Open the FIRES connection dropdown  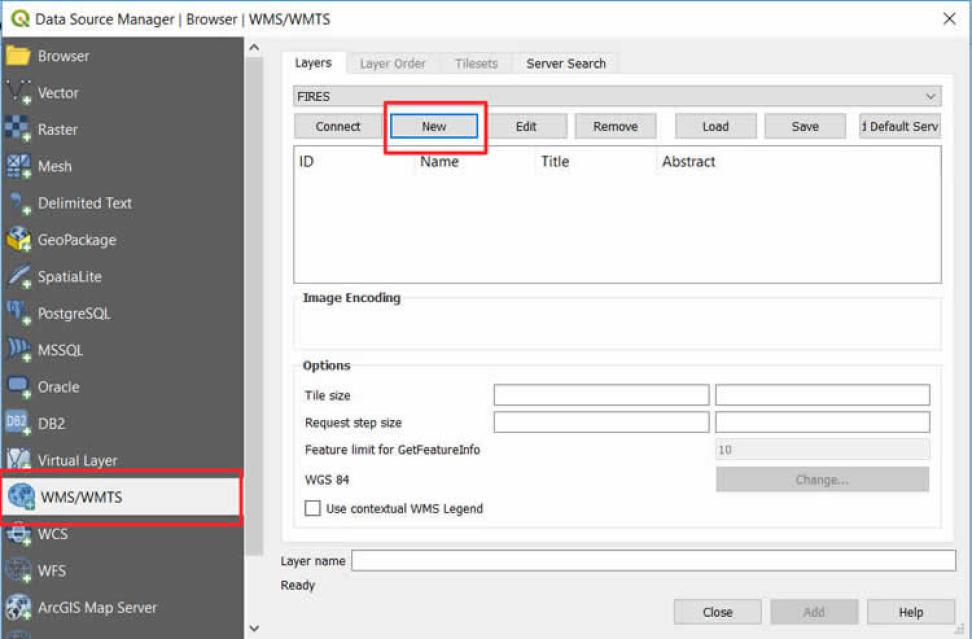pyautogui.click(x=617, y=96)
